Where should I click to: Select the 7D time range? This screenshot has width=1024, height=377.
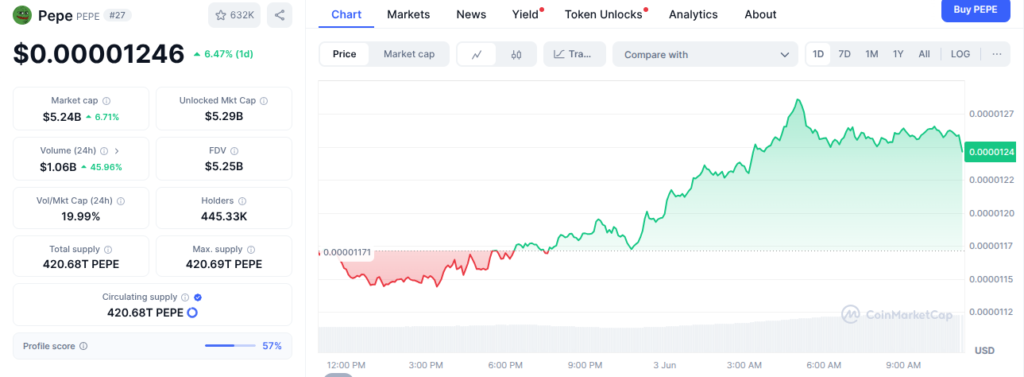click(844, 54)
